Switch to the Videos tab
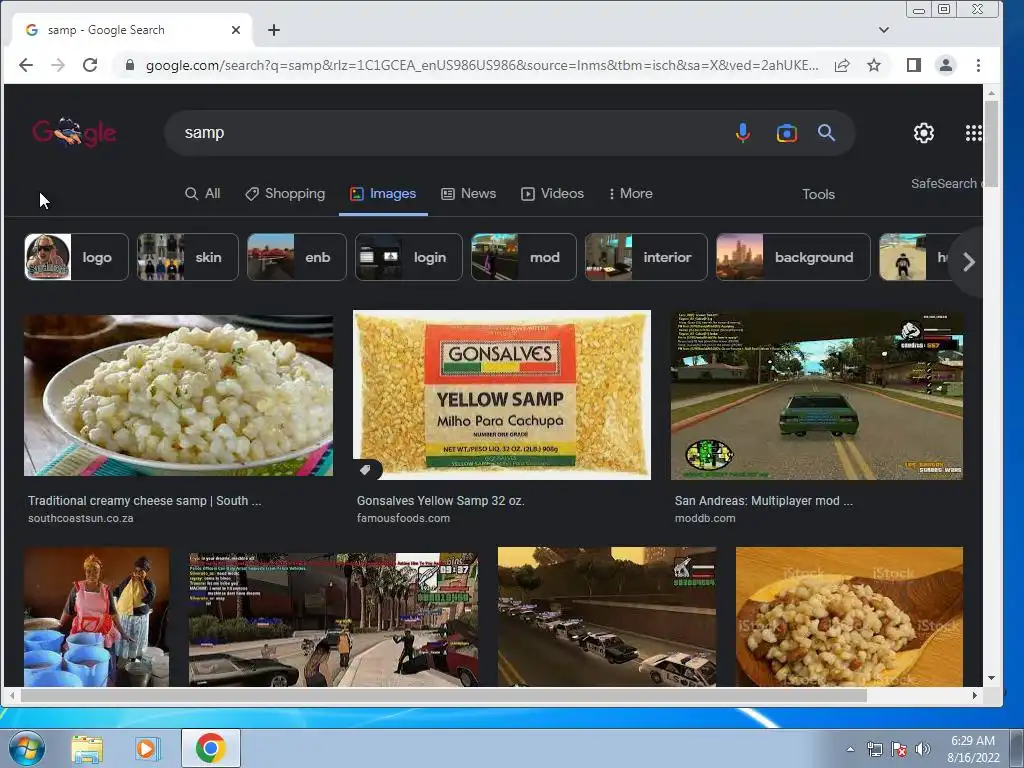1024x768 pixels. pos(552,194)
